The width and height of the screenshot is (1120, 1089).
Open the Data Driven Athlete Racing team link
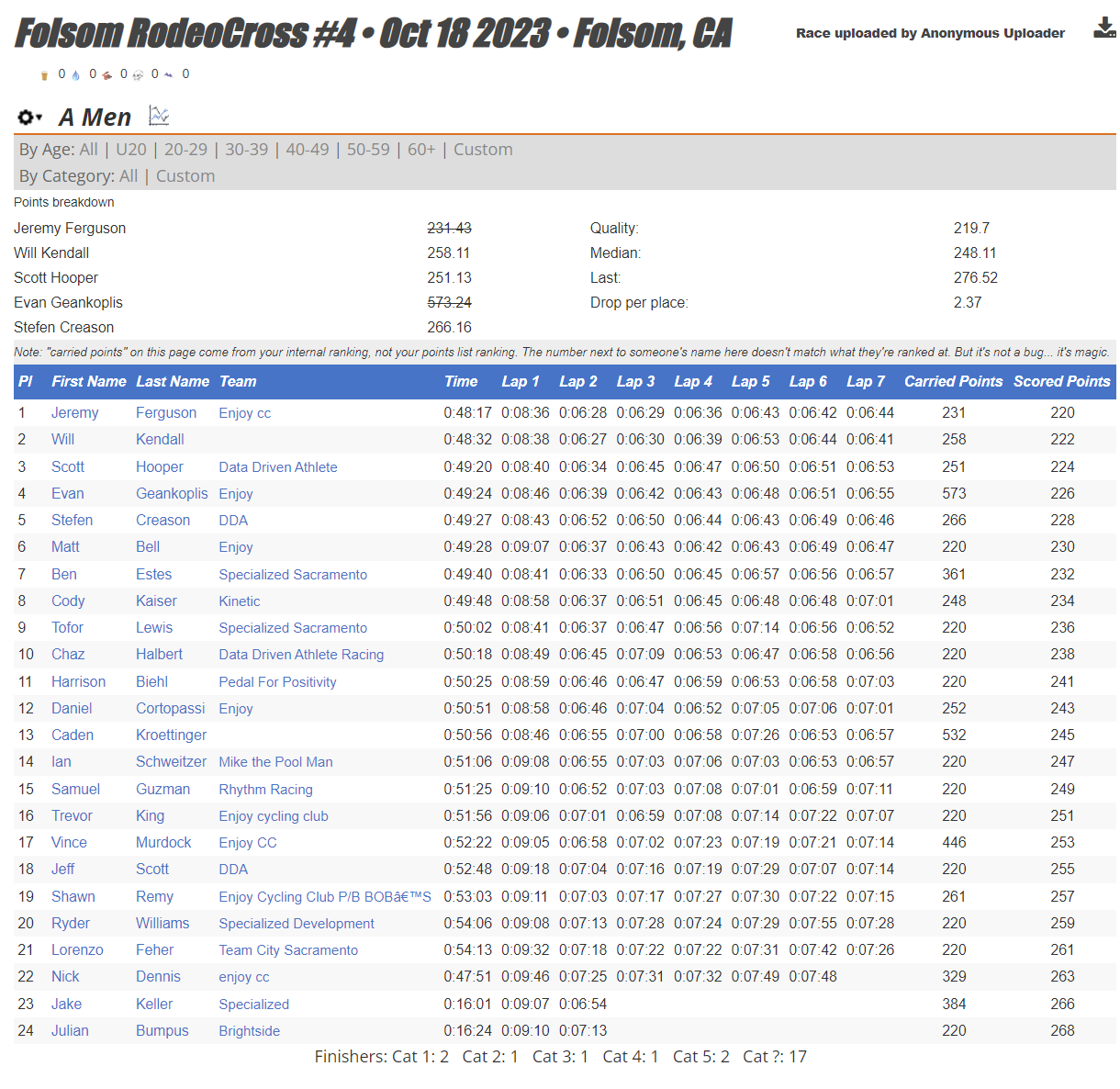pos(301,655)
